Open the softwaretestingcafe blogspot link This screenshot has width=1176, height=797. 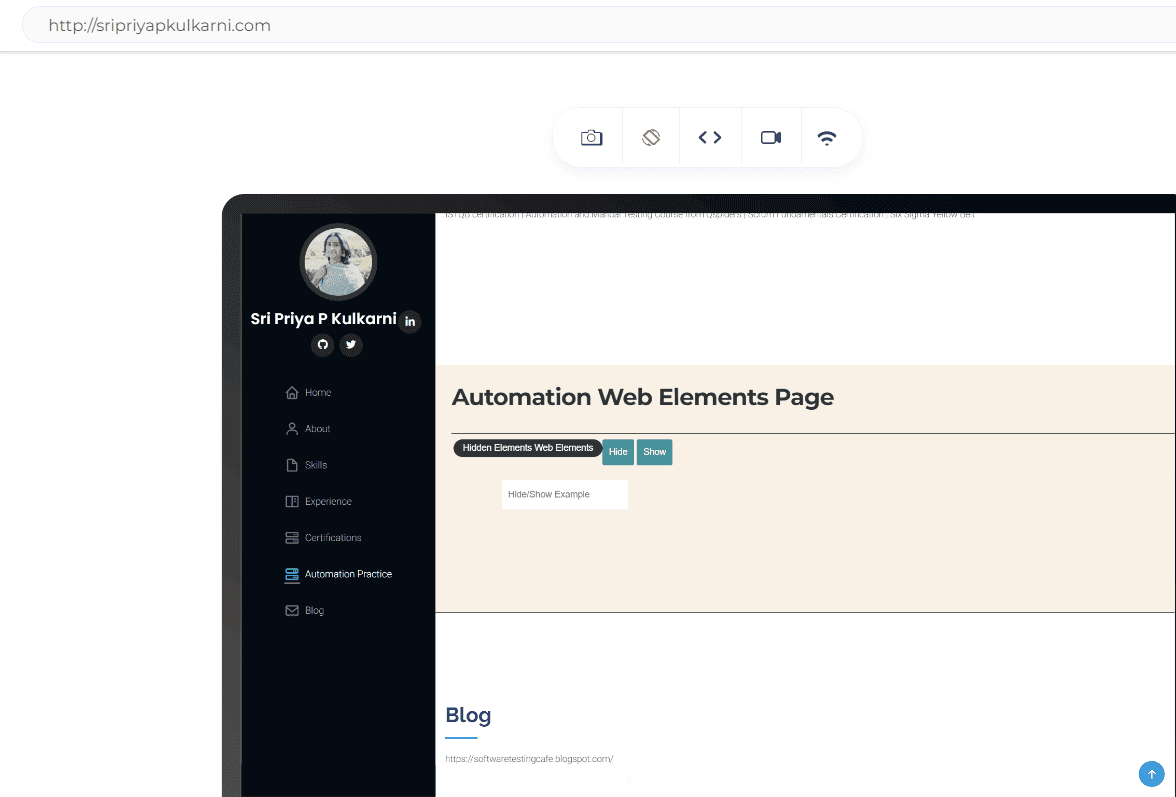point(529,759)
